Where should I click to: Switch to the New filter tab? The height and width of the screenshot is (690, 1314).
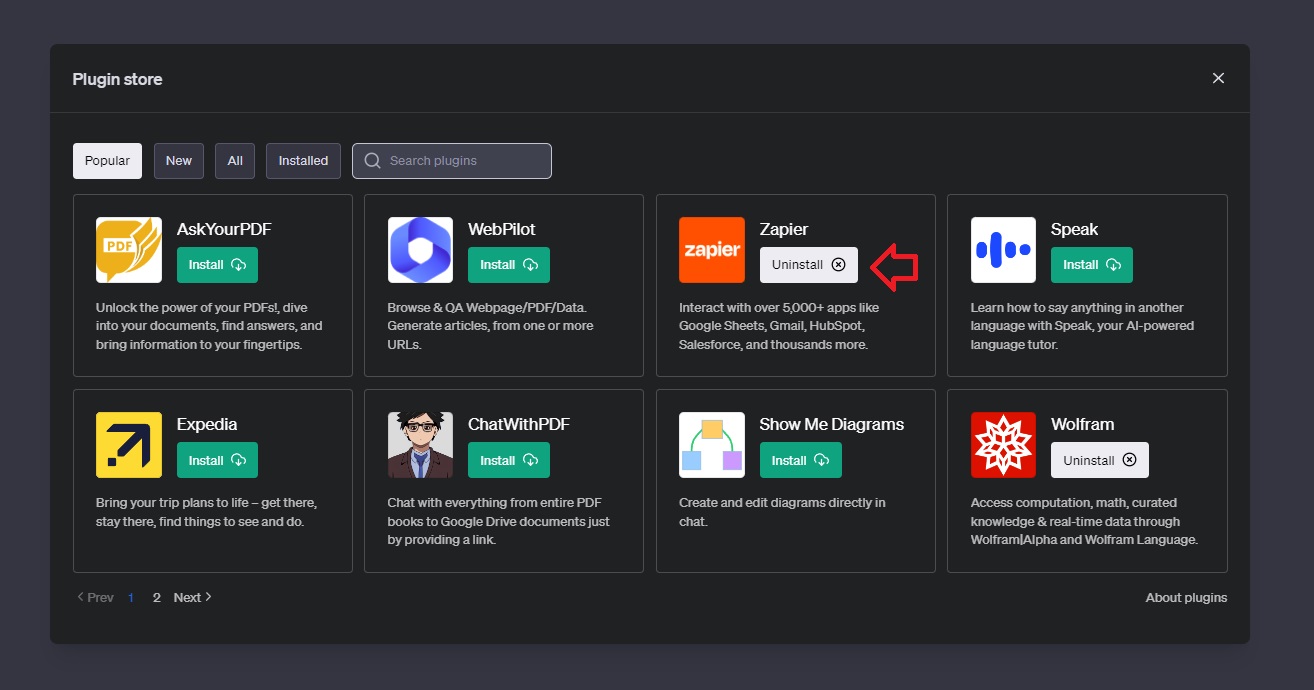pyautogui.click(x=179, y=161)
